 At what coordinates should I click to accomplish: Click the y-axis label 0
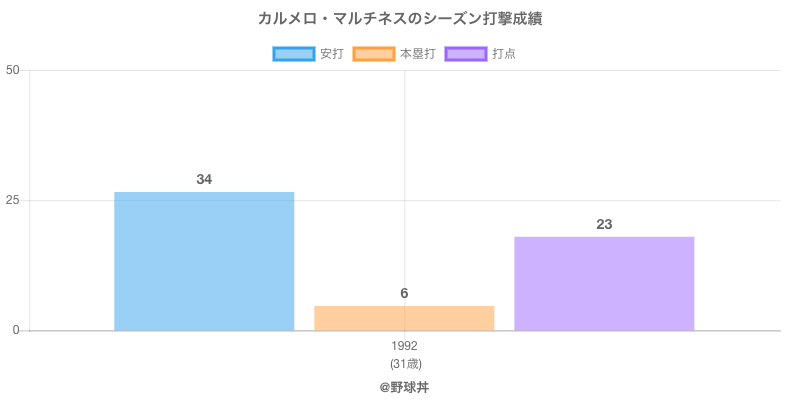[x=16, y=330]
